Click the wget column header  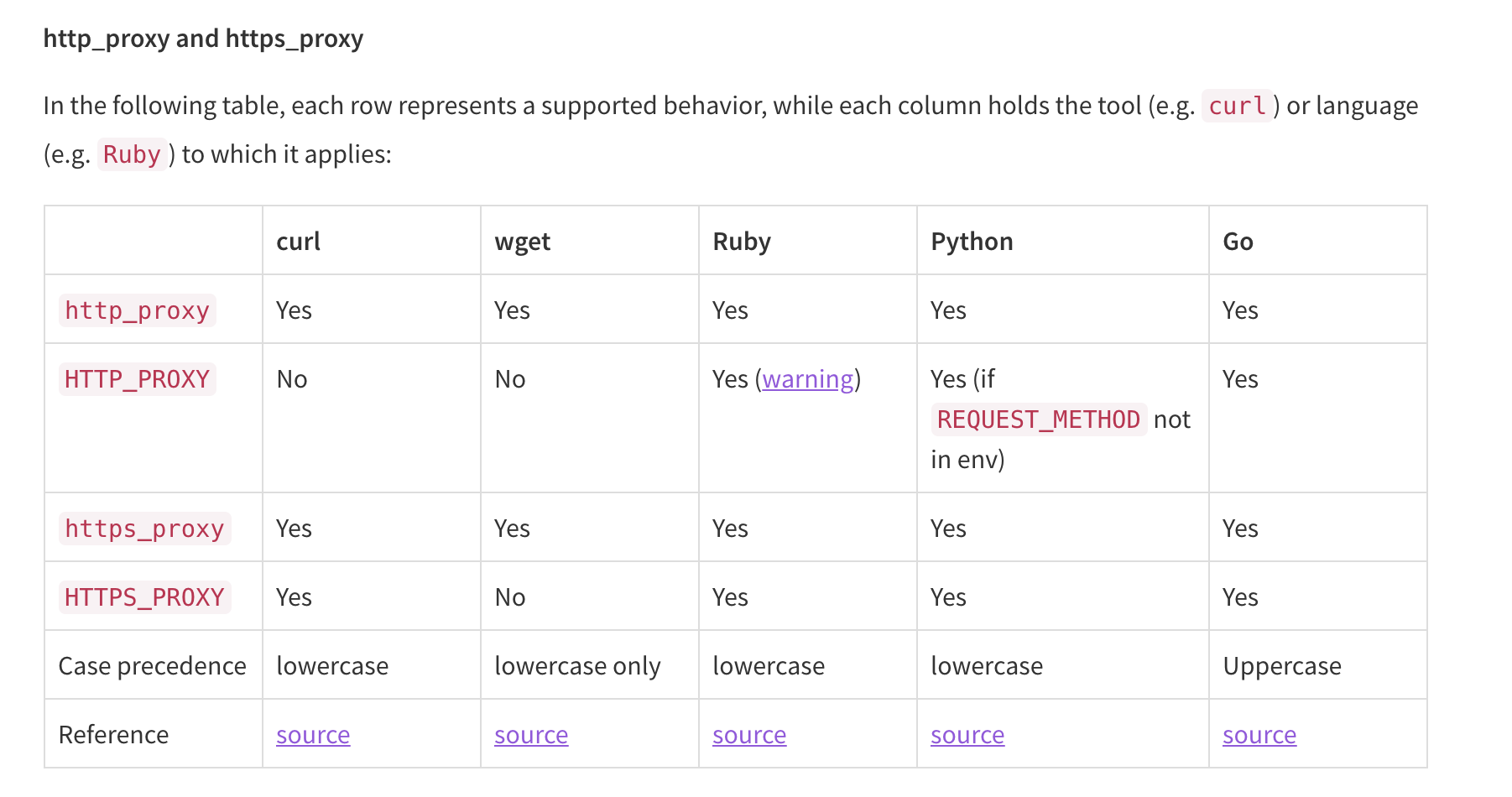[x=523, y=242]
